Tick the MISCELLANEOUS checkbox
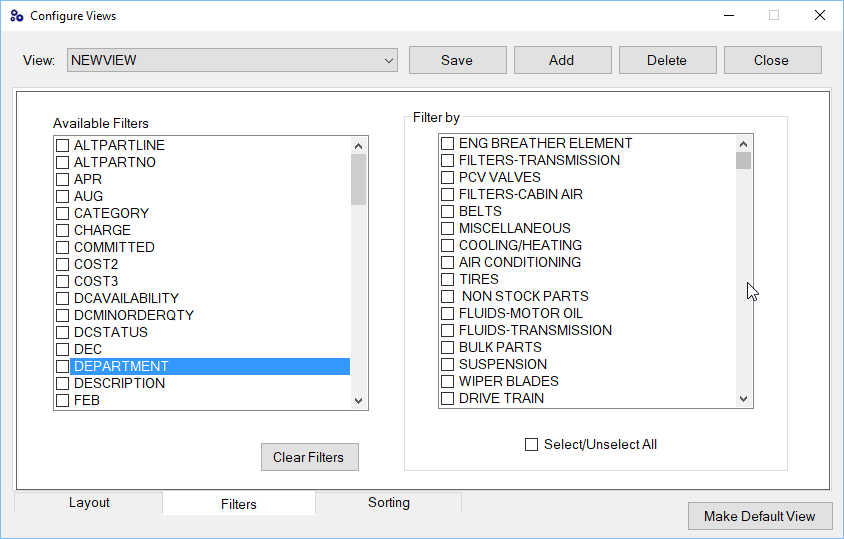Image resolution: width=844 pixels, height=539 pixels. point(447,228)
